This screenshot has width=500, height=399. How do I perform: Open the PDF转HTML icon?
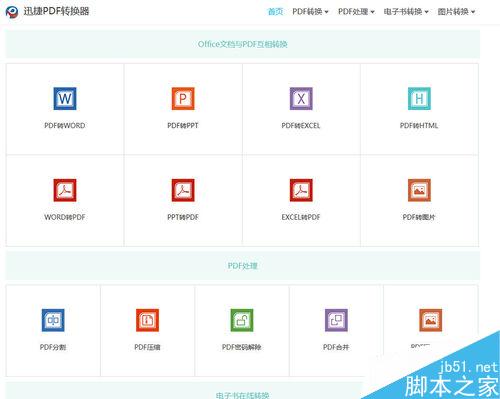[x=419, y=98]
